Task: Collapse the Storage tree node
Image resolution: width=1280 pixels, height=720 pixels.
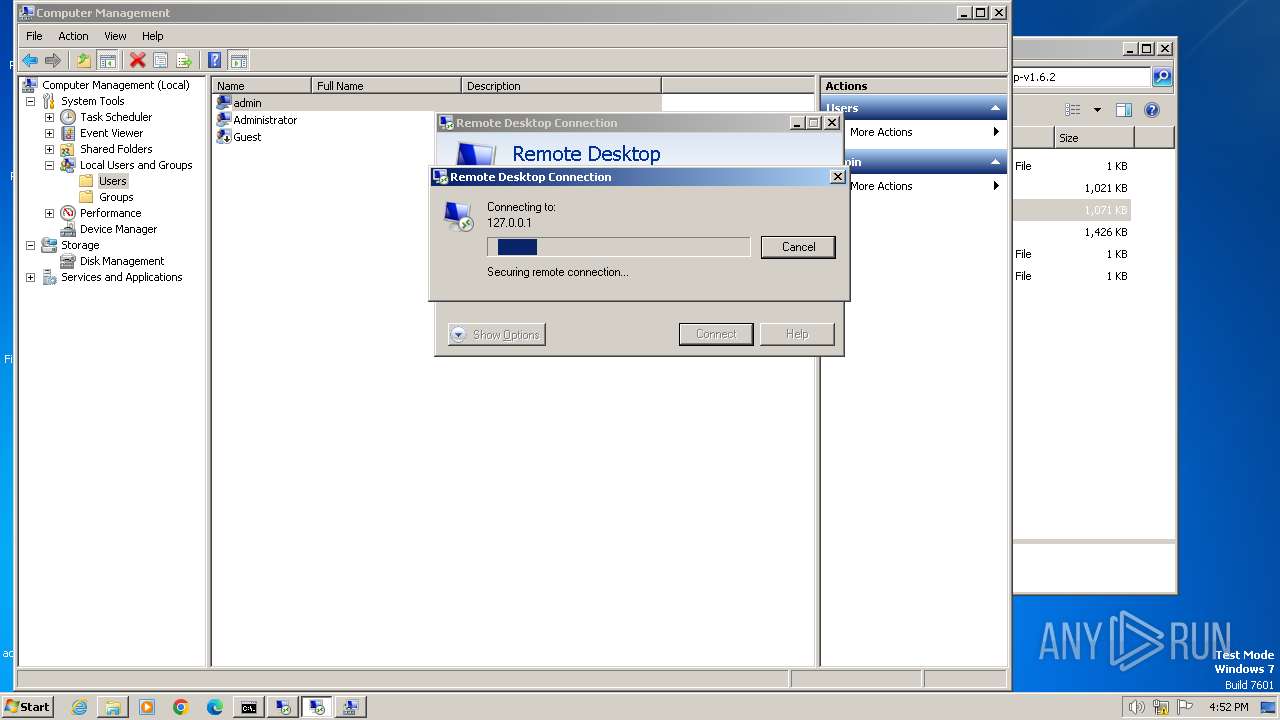Action: [30, 245]
